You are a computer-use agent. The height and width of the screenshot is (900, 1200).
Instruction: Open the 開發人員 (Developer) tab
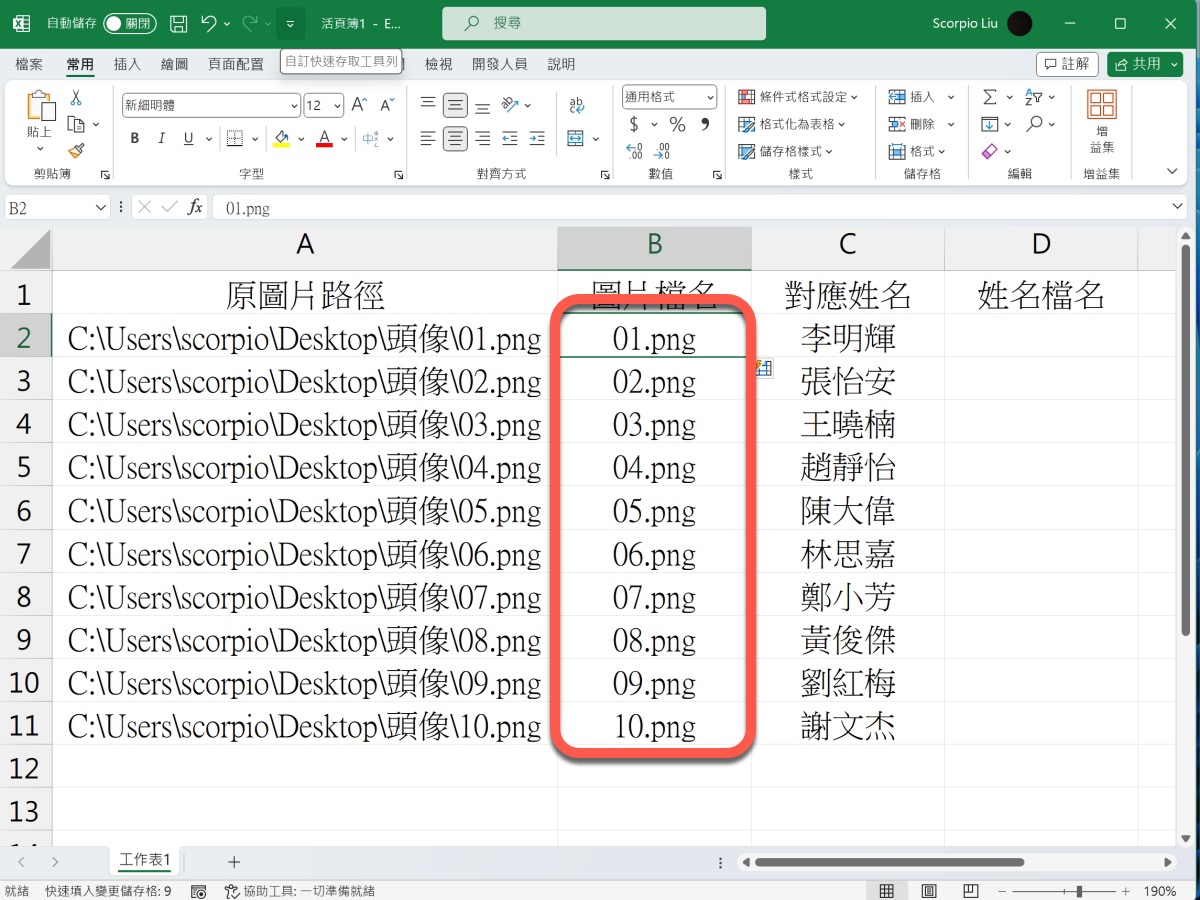(x=500, y=64)
